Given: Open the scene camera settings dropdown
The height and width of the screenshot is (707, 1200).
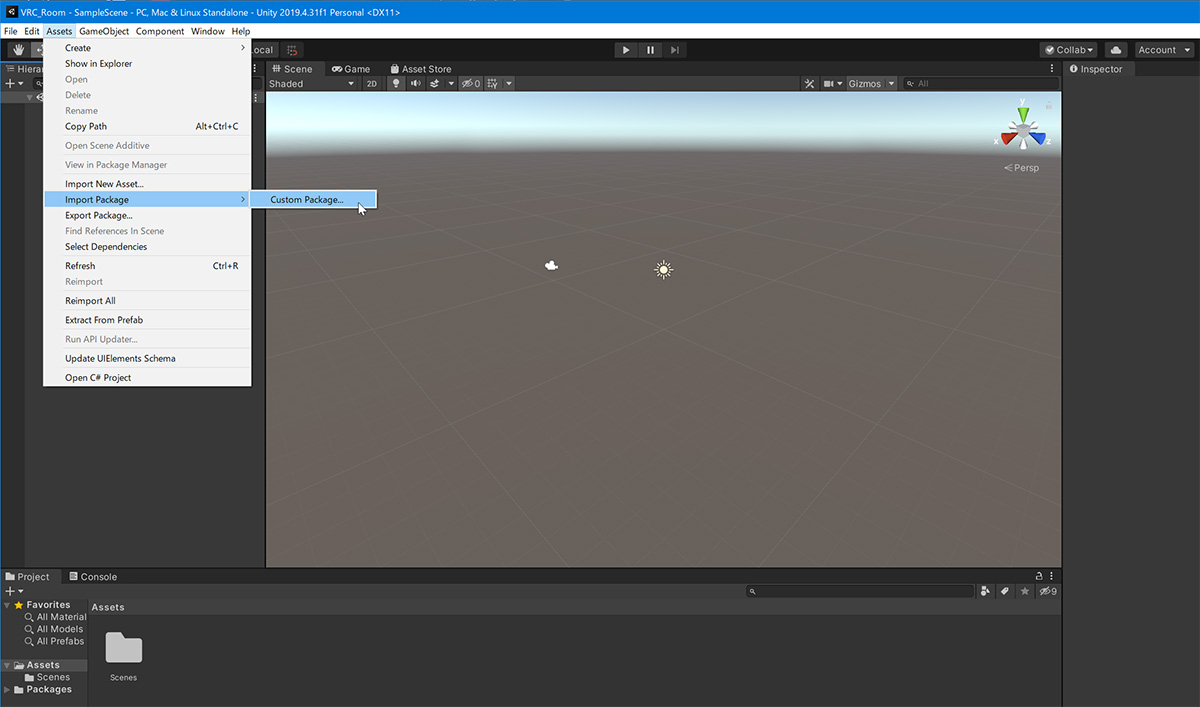Looking at the screenshot, I should pyautogui.click(x=833, y=84).
